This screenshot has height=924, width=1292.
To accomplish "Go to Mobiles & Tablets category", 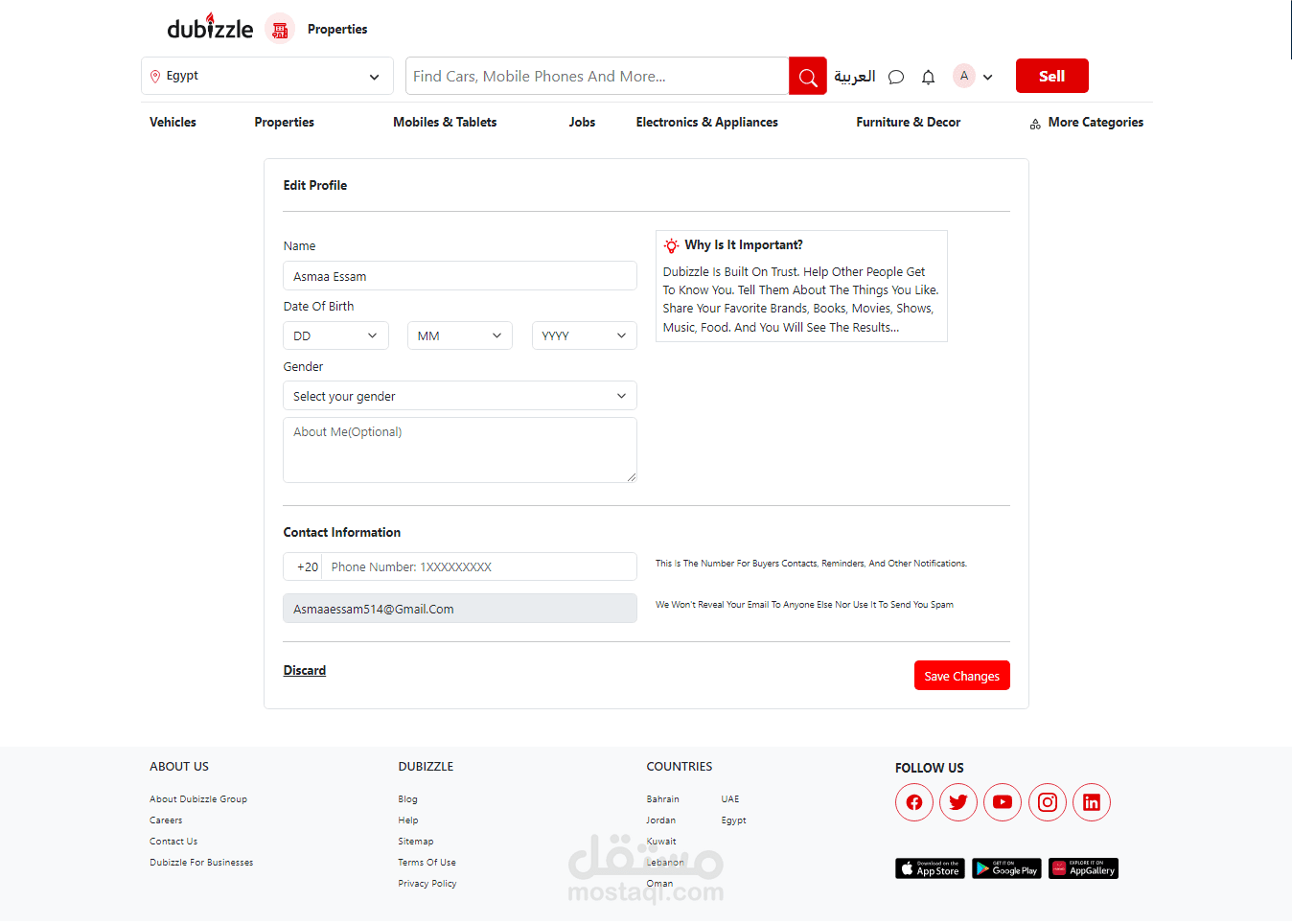I will pos(445,123).
